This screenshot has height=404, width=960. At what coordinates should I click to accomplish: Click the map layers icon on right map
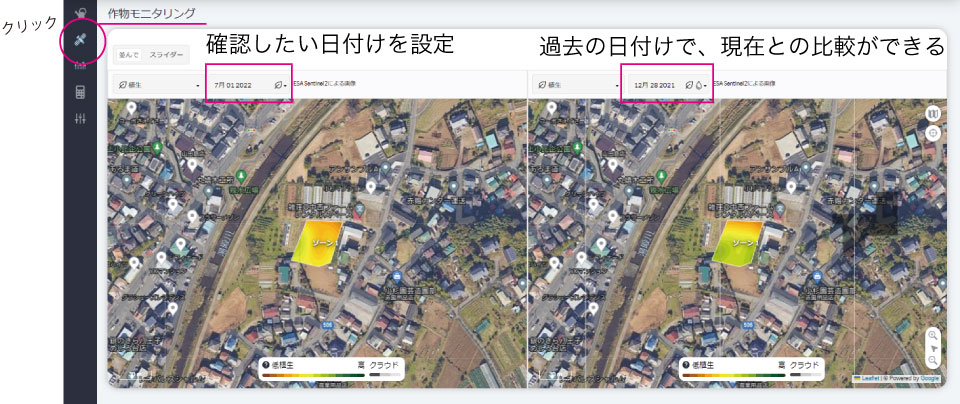point(932,113)
